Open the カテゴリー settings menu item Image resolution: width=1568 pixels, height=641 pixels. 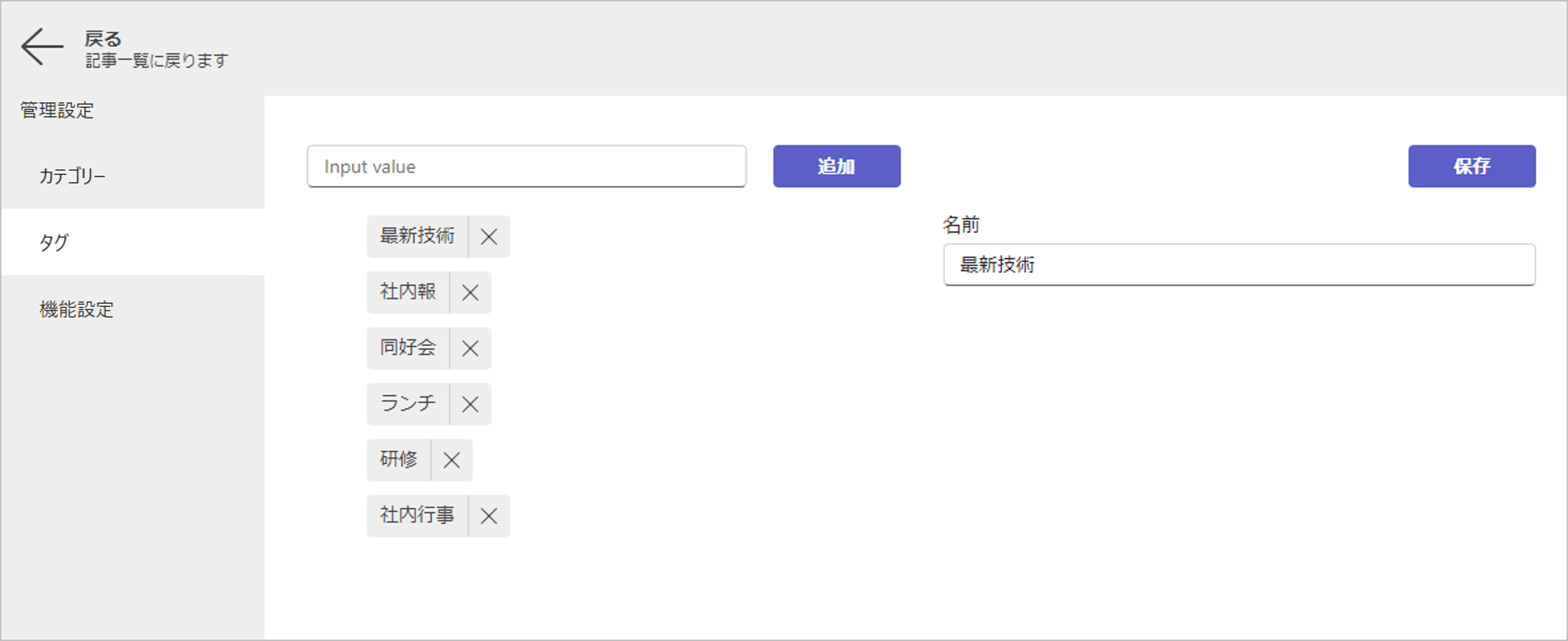(x=133, y=176)
